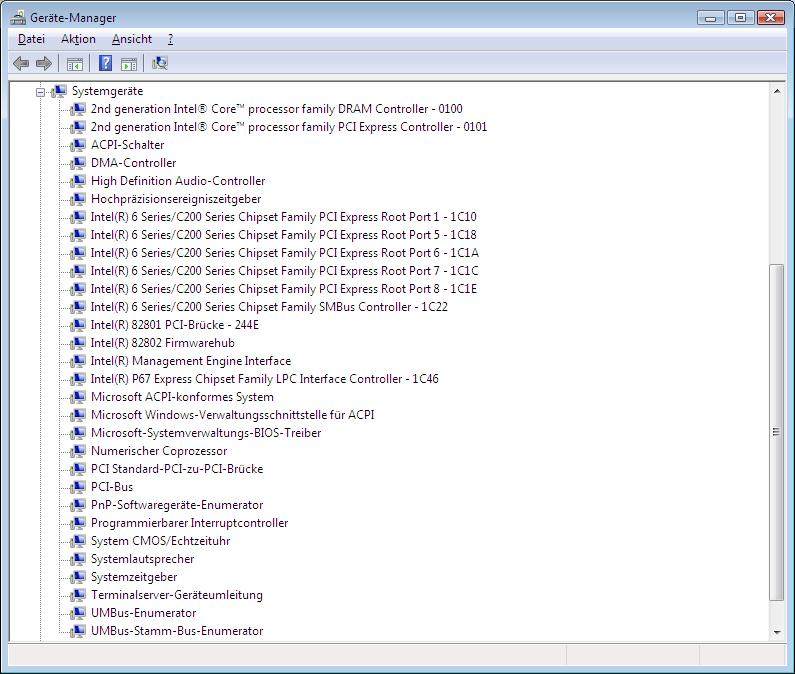Image resolution: width=795 pixels, height=674 pixels.
Task: Open the Datei menu
Action: coord(31,39)
